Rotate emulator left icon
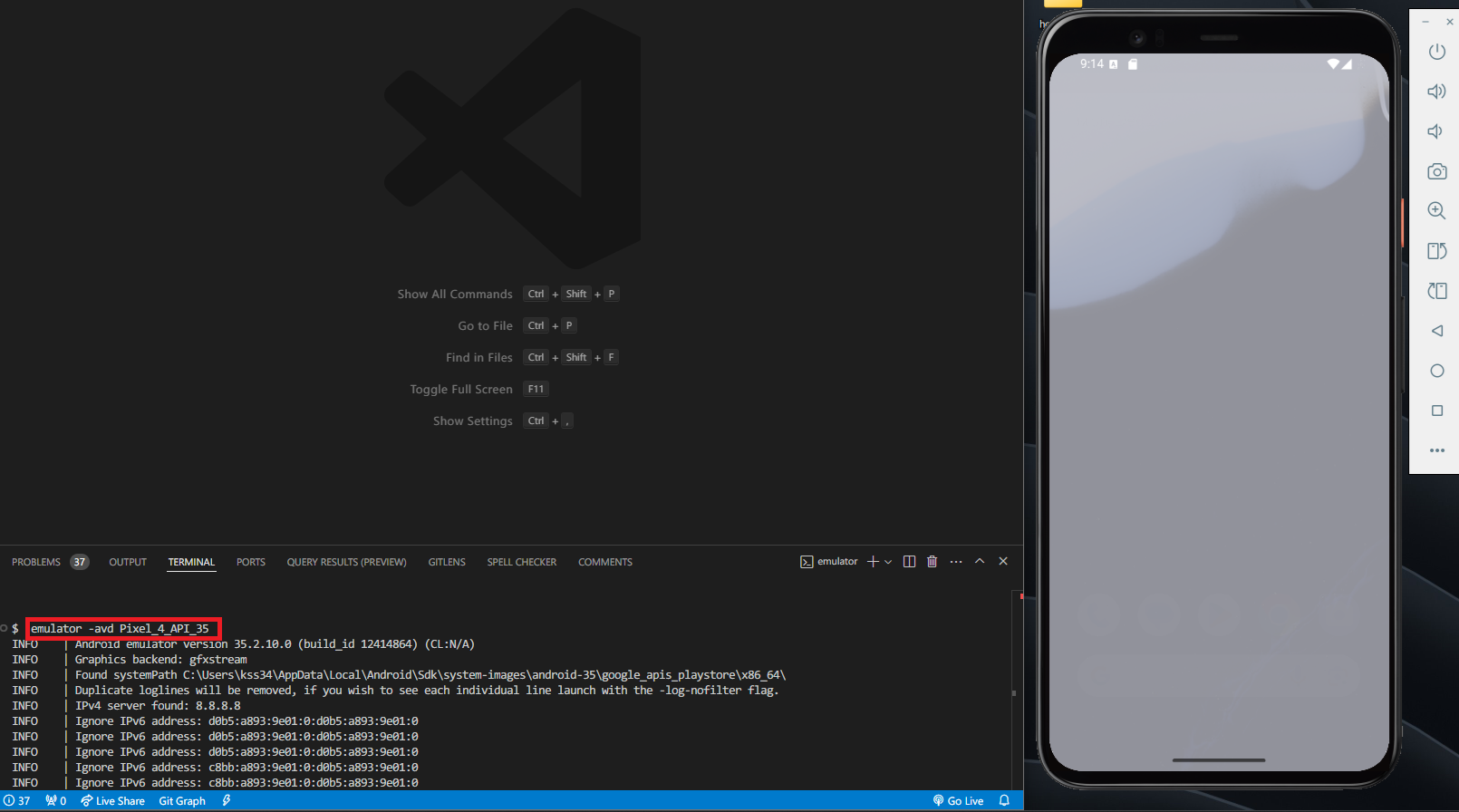 click(1437, 251)
